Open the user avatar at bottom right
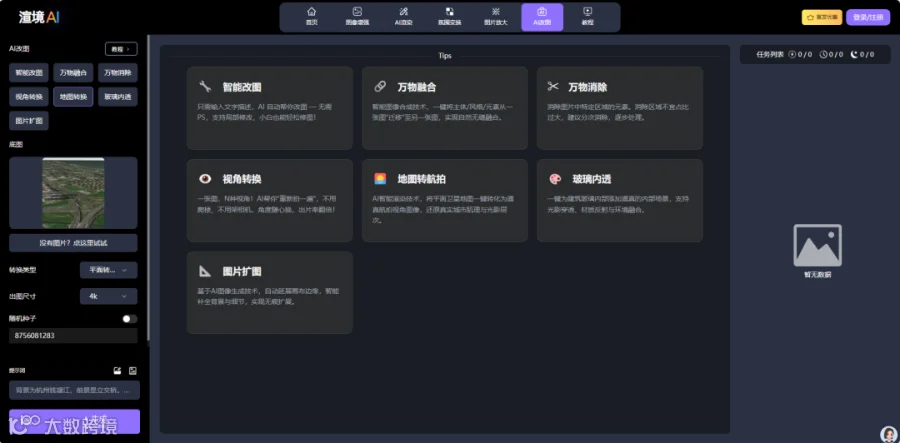Screen dimensions: 900x443 click(888, 434)
